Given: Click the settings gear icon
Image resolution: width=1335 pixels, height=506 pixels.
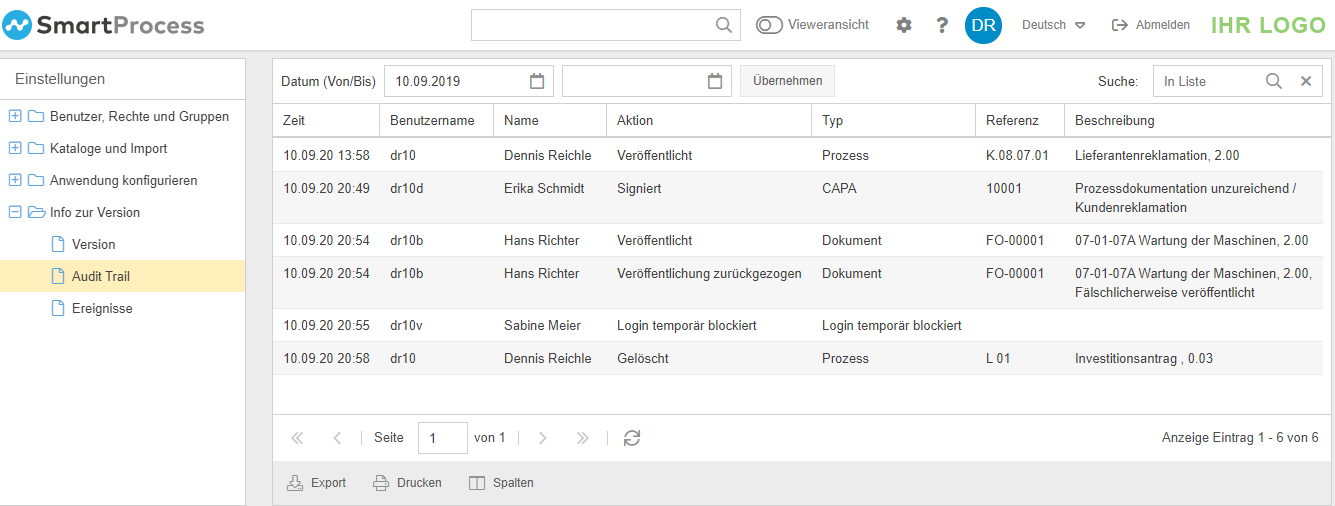Looking at the screenshot, I should pyautogui.click(x=904, y=25).
